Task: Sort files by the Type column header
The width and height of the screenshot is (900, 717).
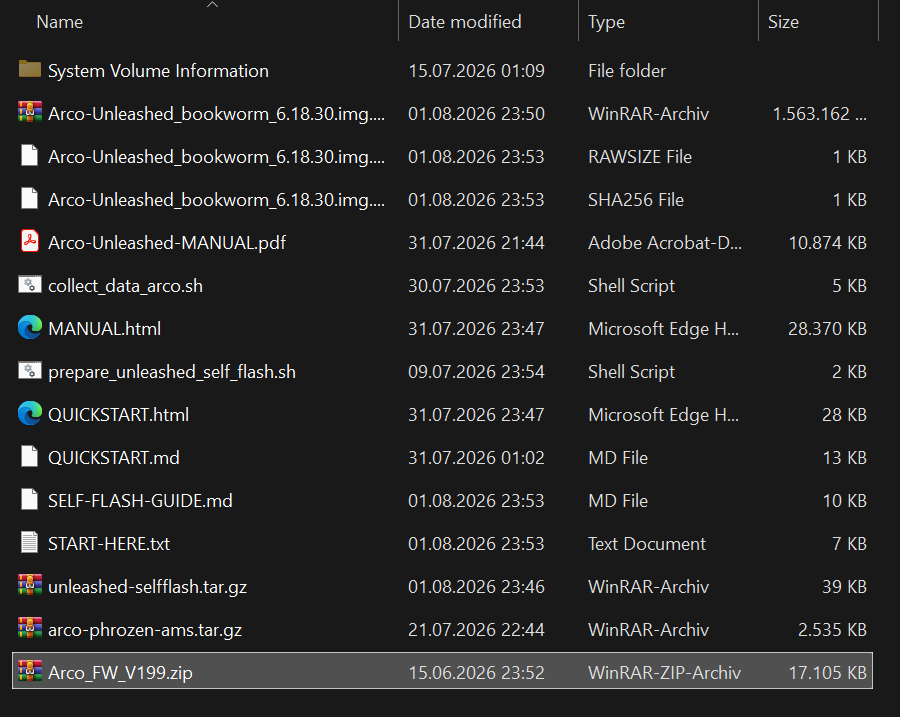Action: [607, 22]
